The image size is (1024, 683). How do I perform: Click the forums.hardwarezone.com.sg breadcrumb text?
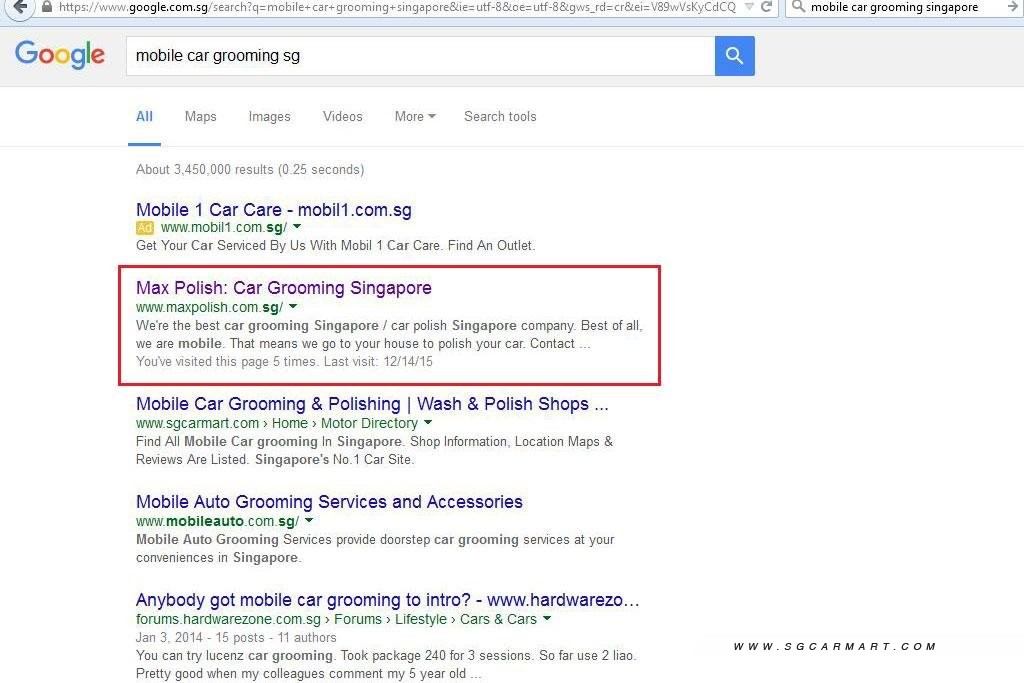click(228, 619)
